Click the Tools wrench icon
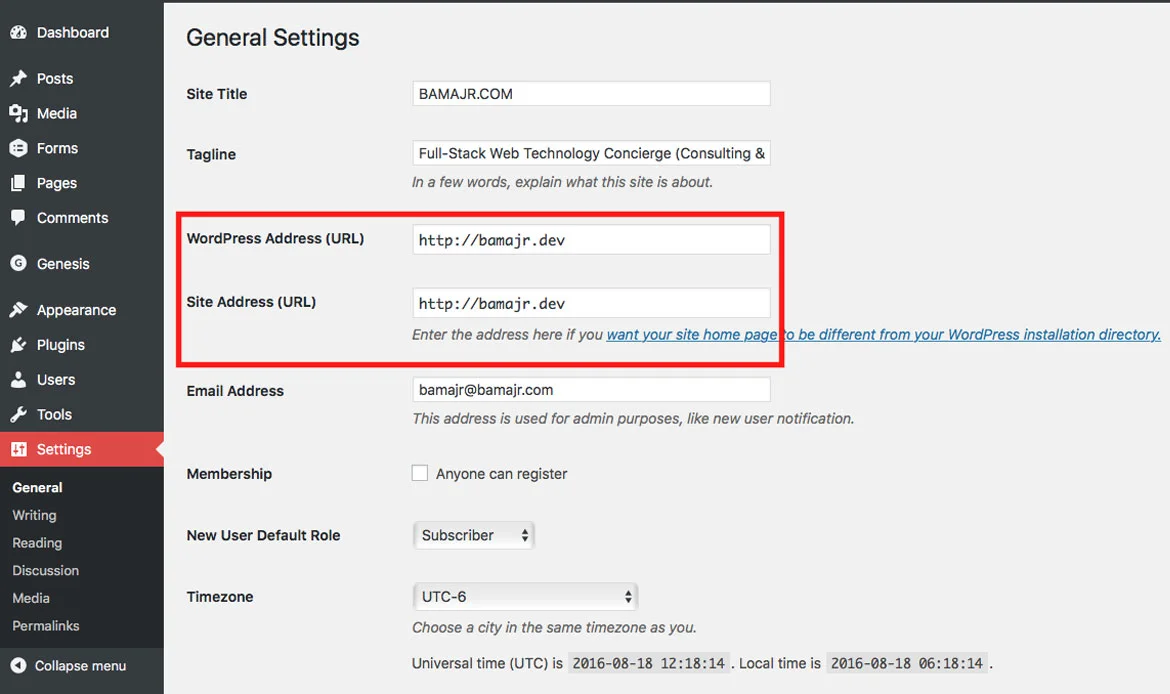Image resolution: width=1170 pixels, height=694 pixels. point(18,415)
